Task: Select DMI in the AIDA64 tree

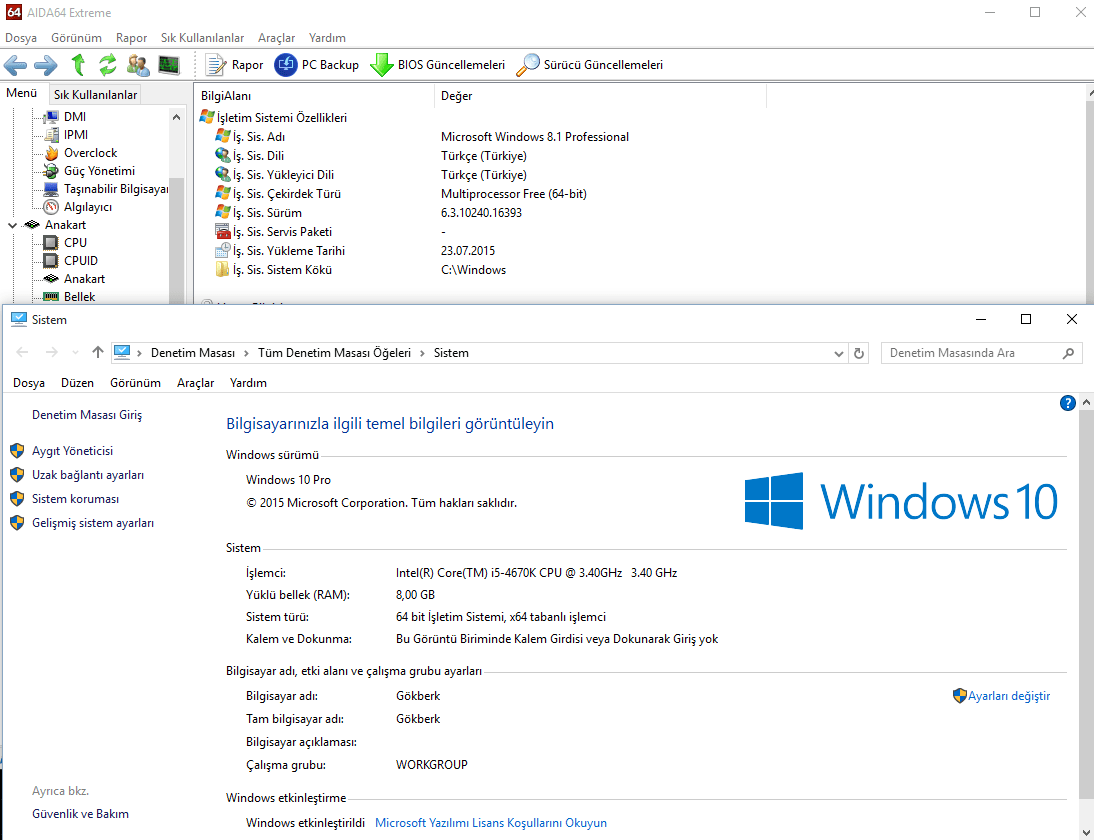Action: tap(75, 117)
